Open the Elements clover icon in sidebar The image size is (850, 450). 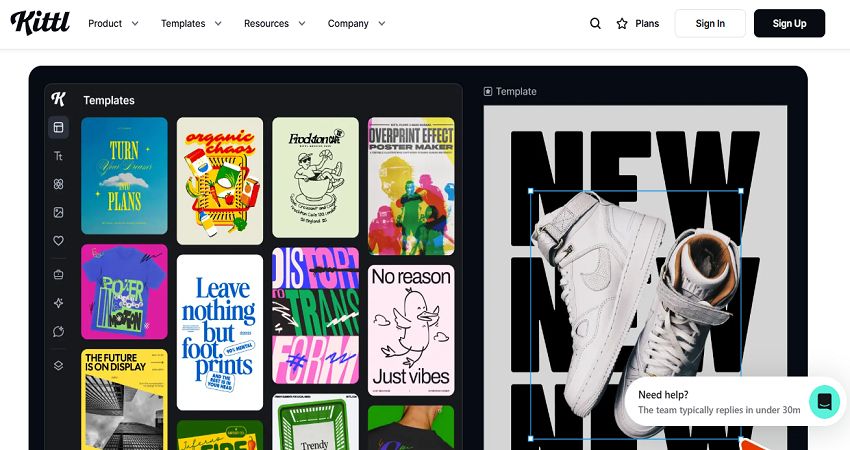click(59, 184)
